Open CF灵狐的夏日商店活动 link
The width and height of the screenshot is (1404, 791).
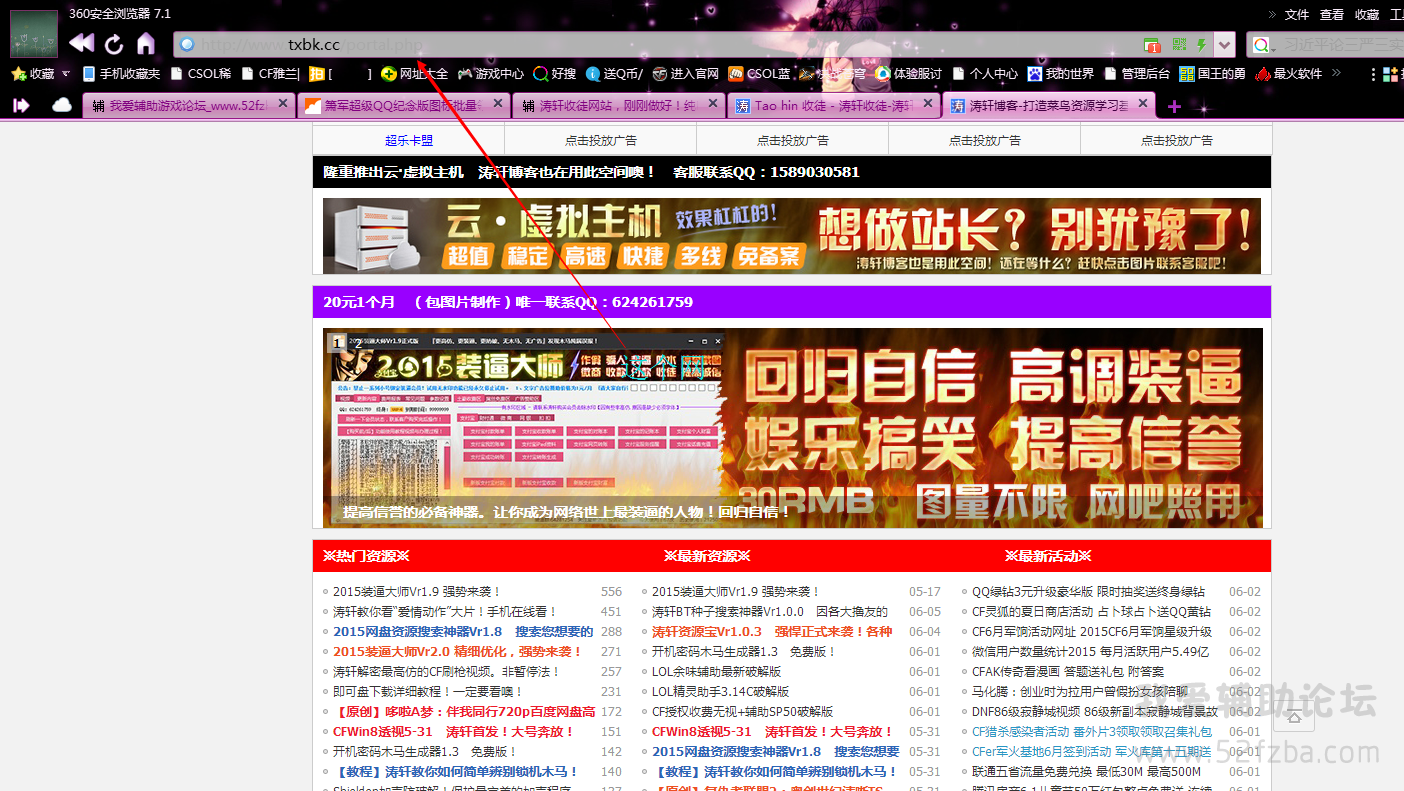pyautogui.click(x=1092, y=612)
